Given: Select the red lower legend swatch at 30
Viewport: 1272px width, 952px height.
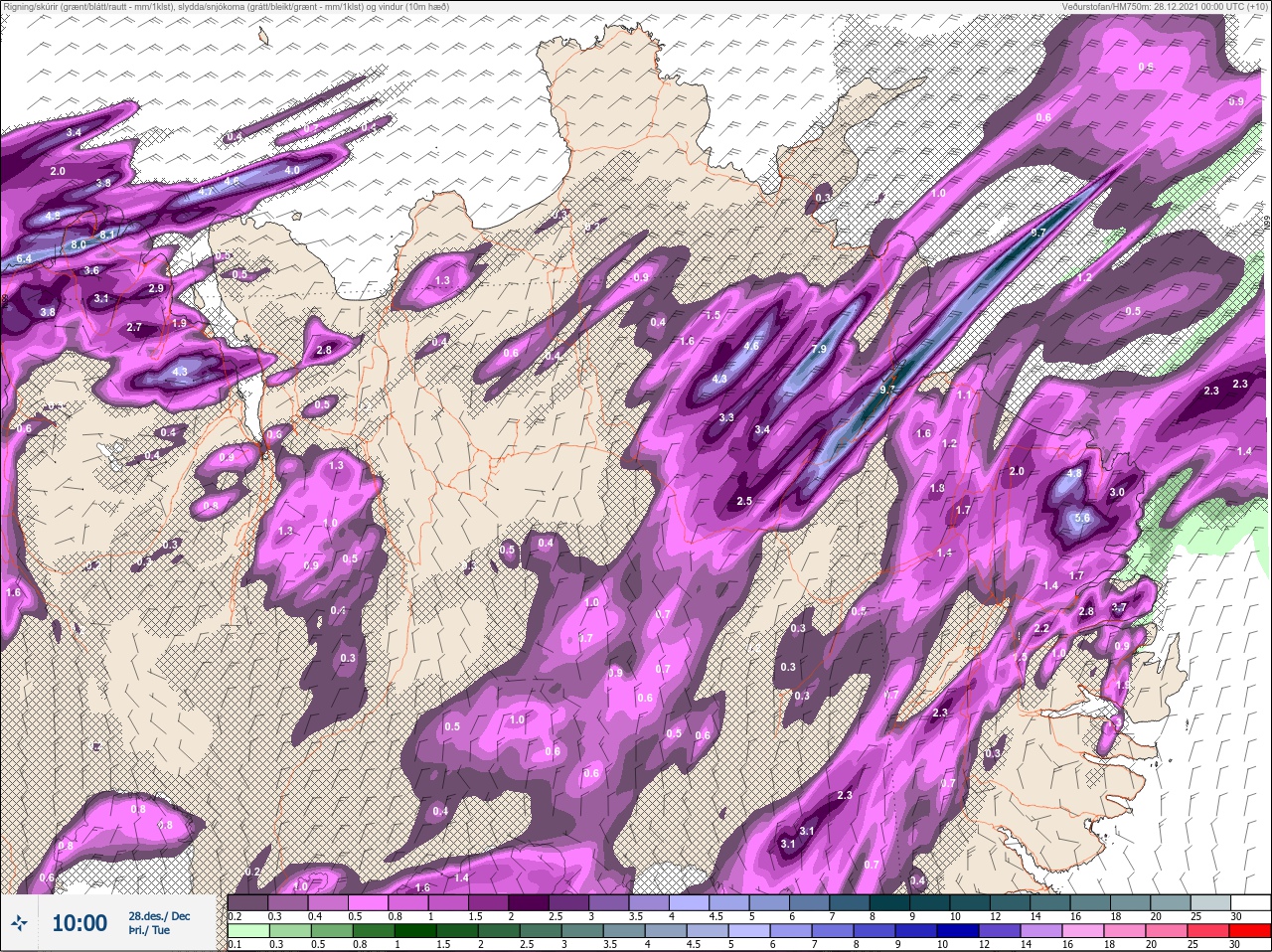Looking at the screenshot, I should pyautogui.click(x=1250, y=931).
